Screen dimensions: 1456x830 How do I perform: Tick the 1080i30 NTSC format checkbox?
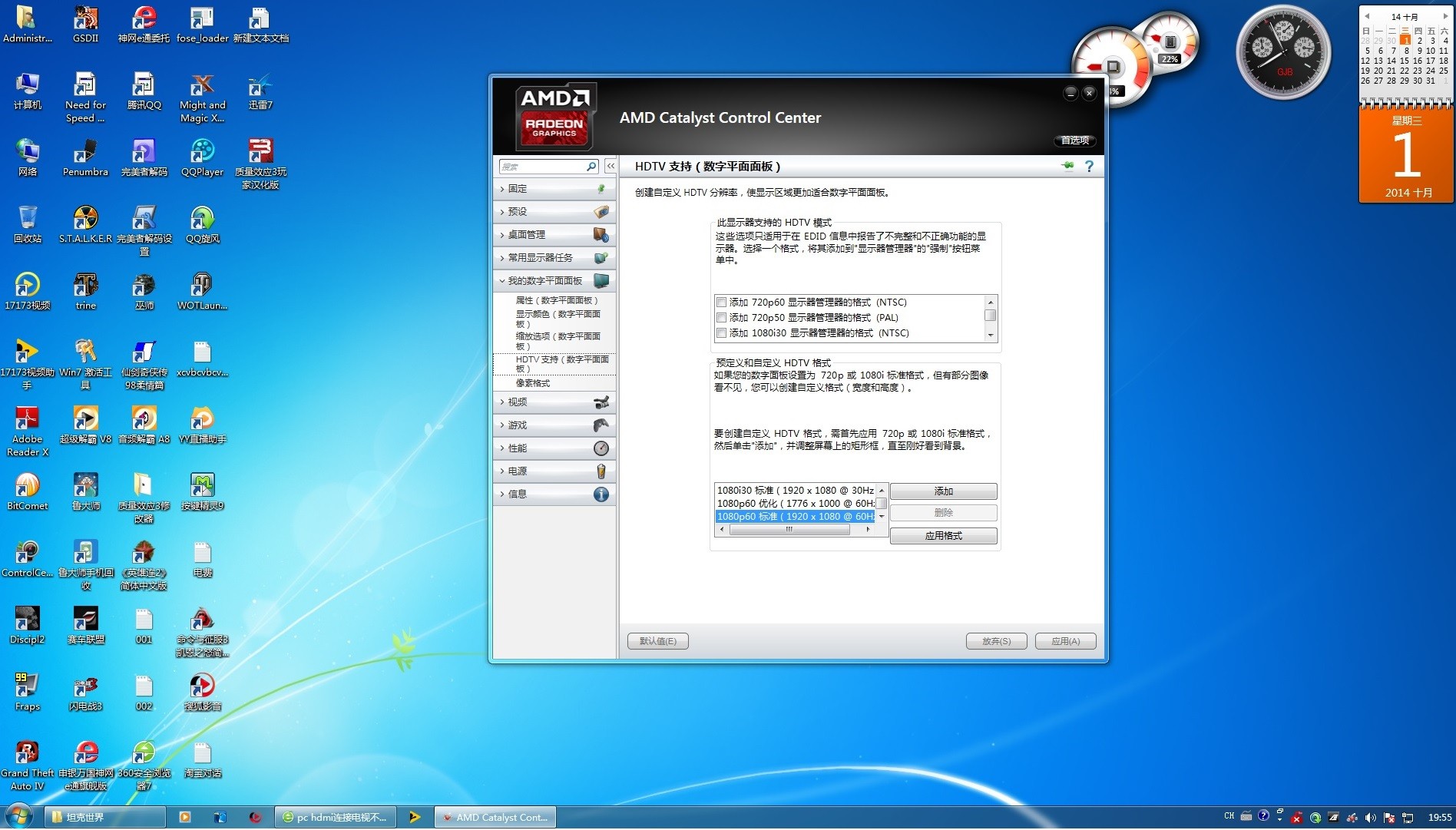click(721, 333)
